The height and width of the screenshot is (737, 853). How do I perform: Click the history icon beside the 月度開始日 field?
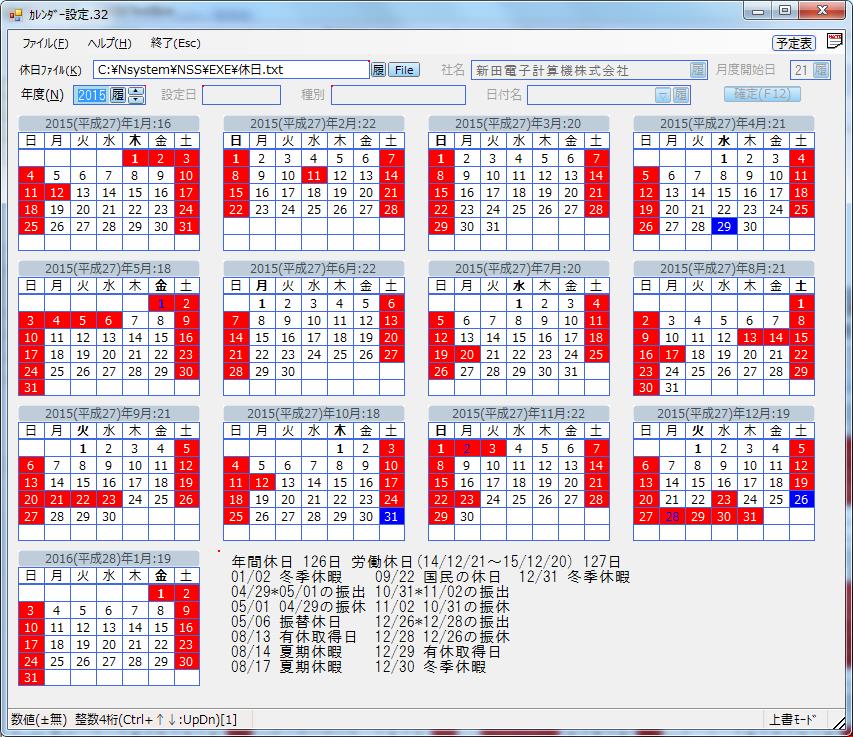[822, 70]
